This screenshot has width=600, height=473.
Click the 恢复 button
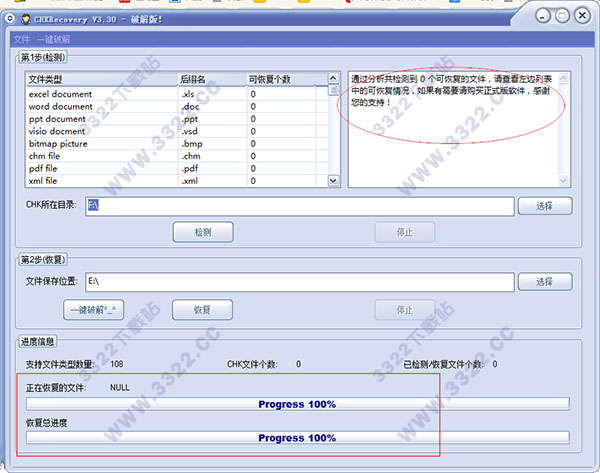point(202,310)
